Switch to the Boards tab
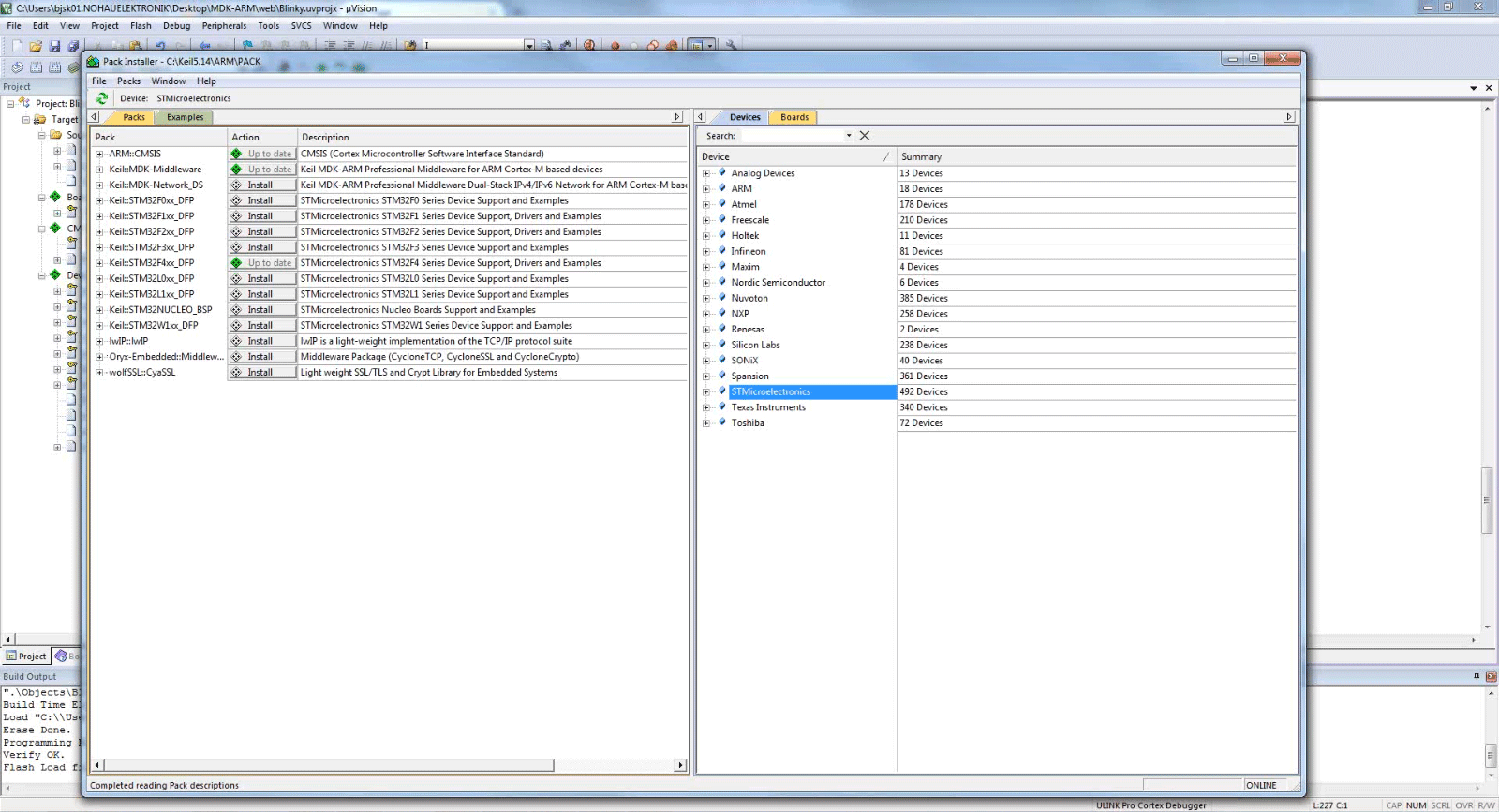1499x812 pixels. click(794, 117)
